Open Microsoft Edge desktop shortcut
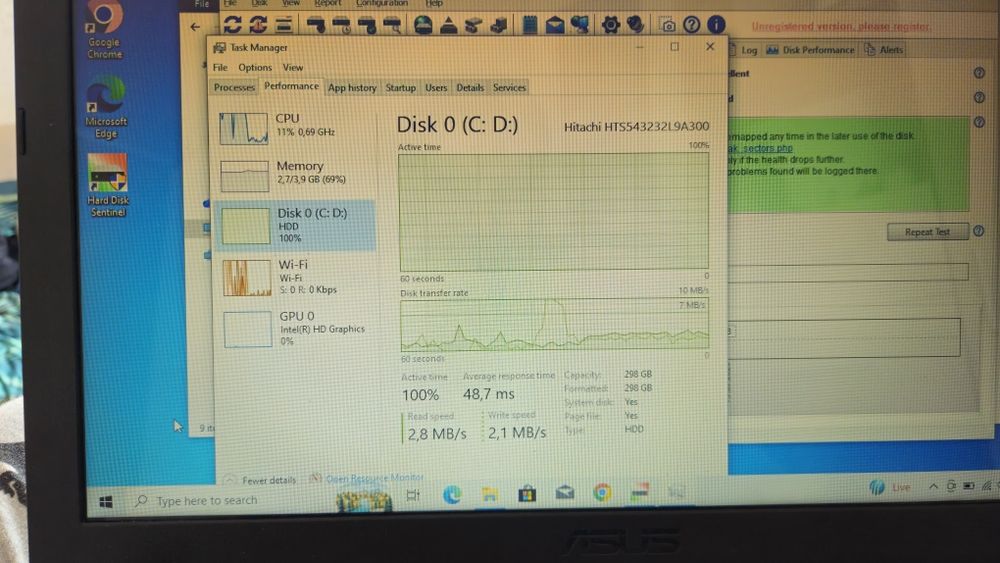Viewport: 1000px width, 563px height. pos(106,108)
